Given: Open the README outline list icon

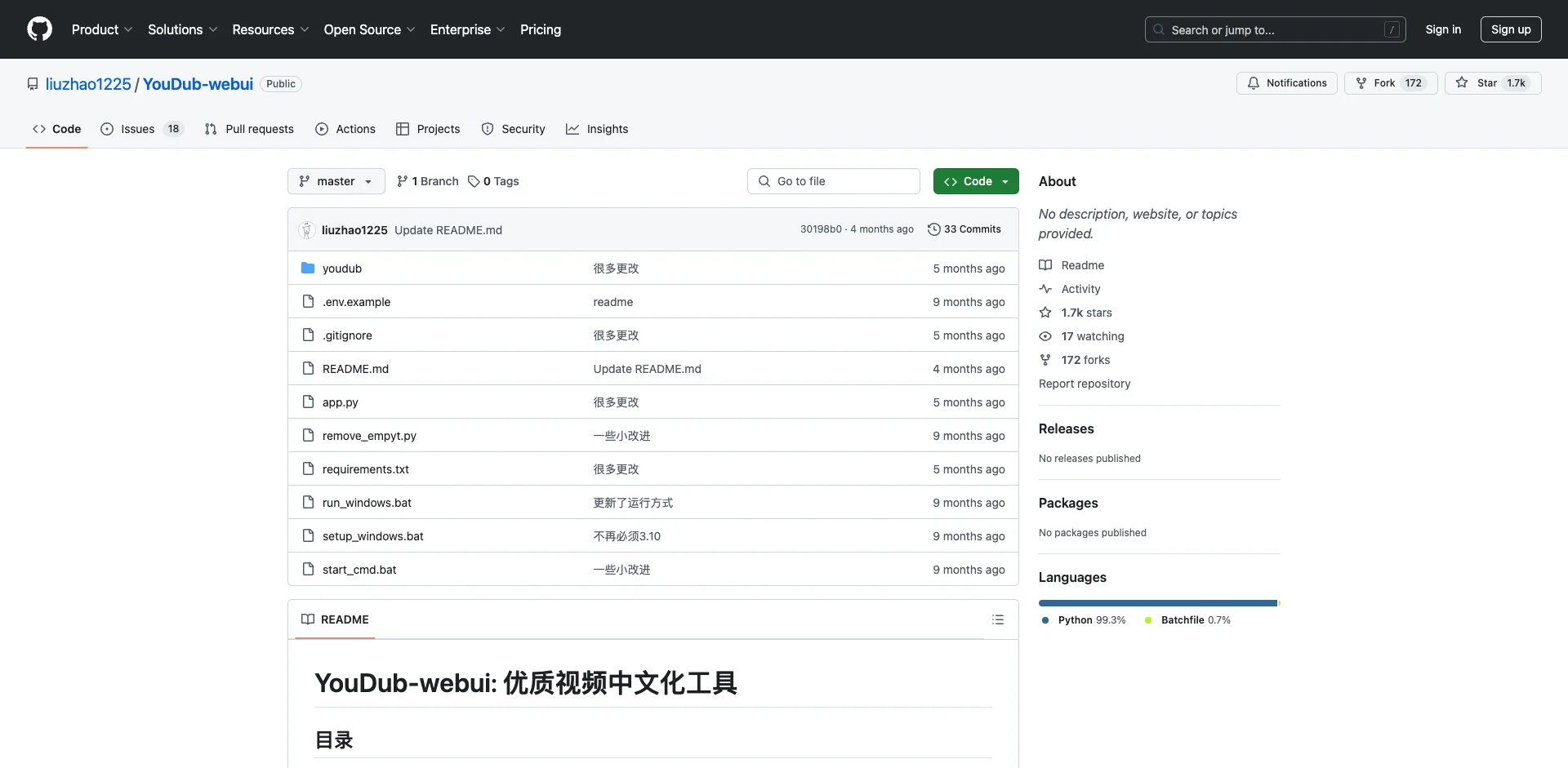Looking at the screenshot, I should (x=998, y=619).
